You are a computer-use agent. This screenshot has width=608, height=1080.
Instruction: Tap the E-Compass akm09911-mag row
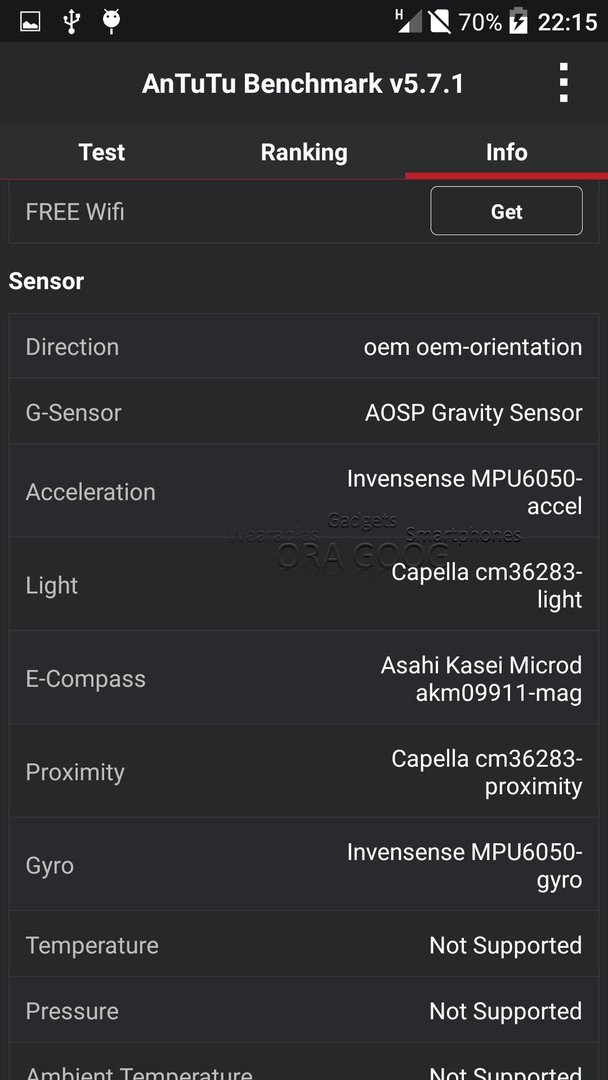[x=304, y=678]
